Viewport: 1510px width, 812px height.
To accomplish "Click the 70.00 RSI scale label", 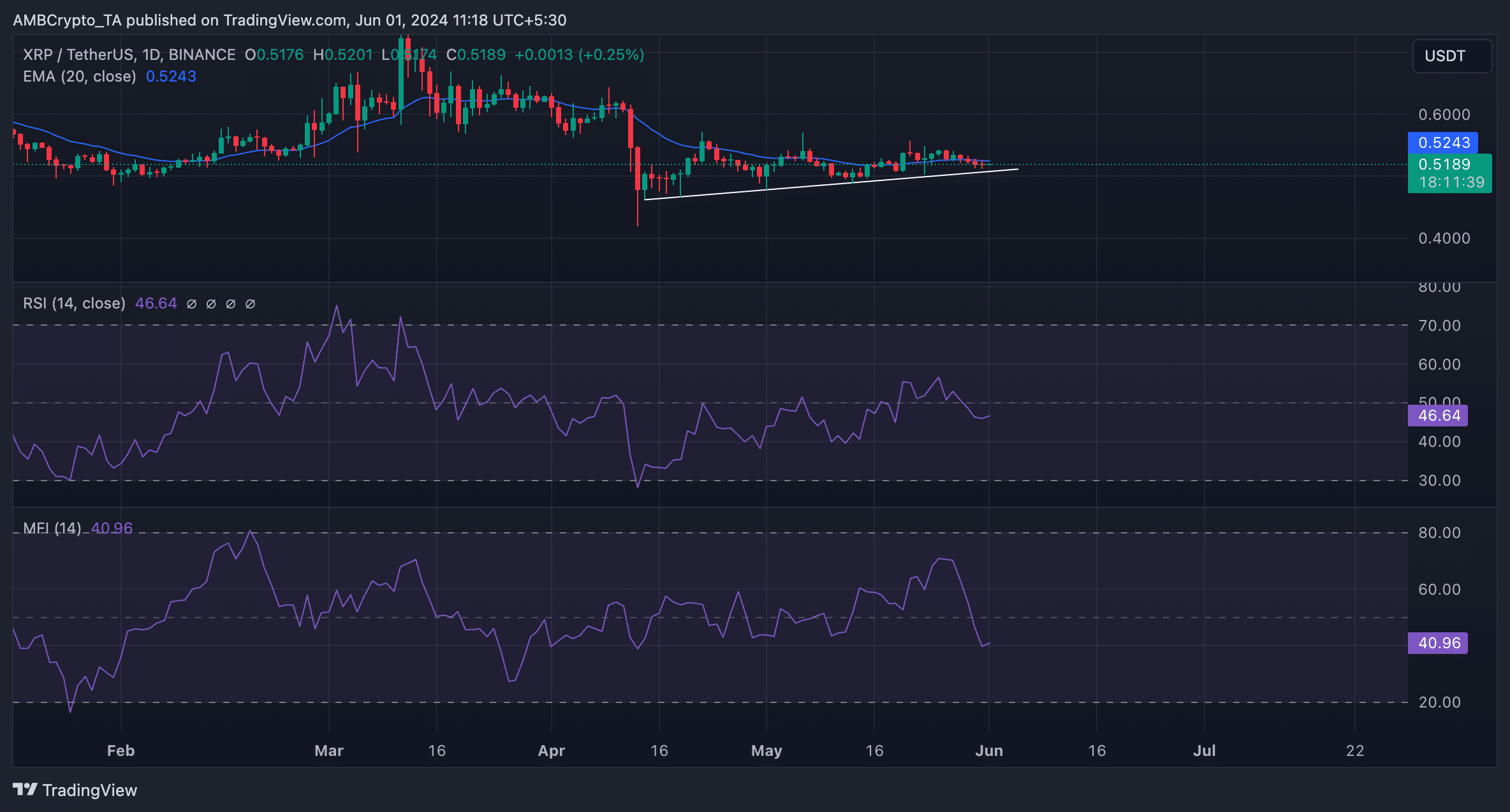I will click(x=1439, y=326).
